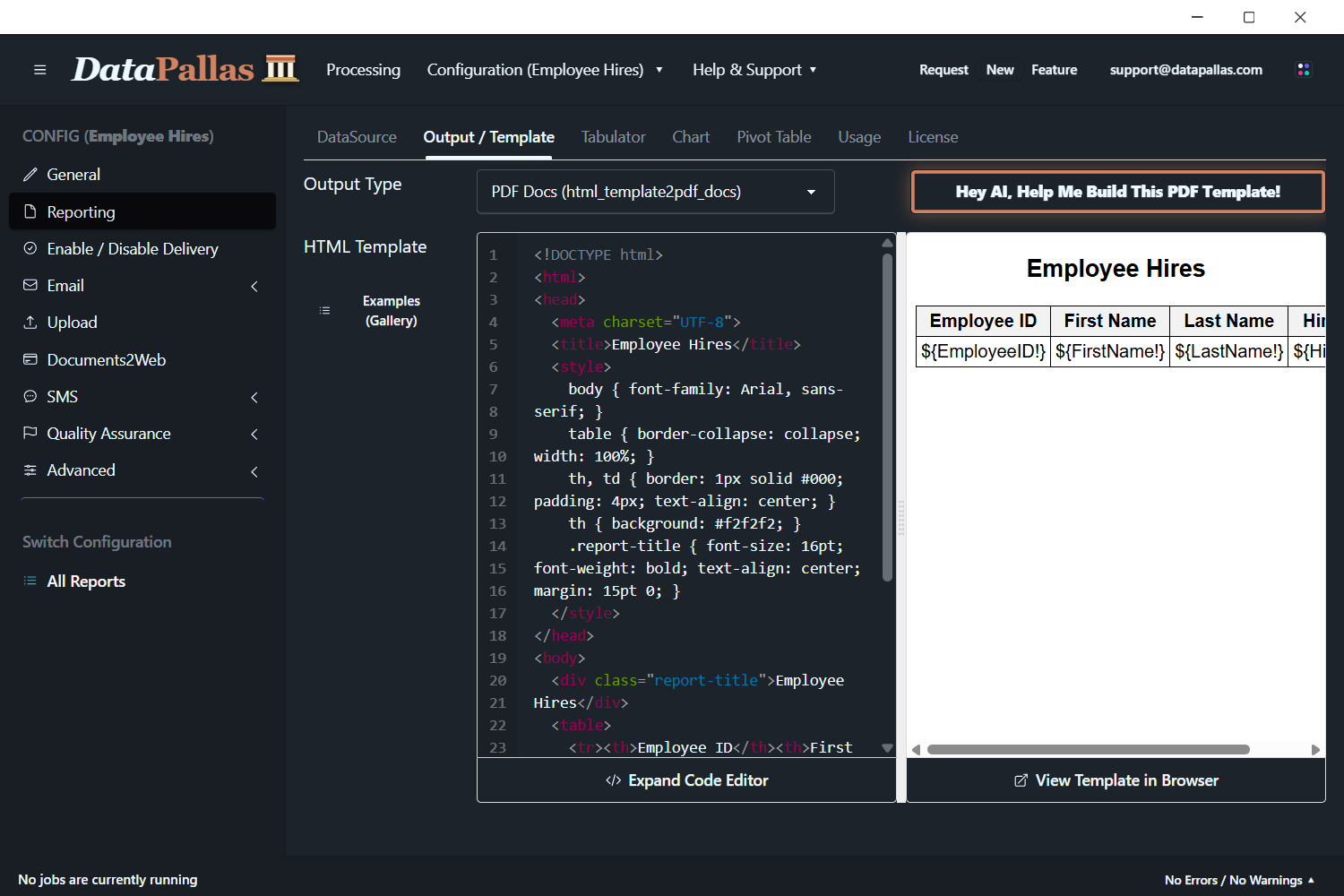Click the preview scroll-left arrow
Viewport: 1344px width, 896px height.
point(916,750)
